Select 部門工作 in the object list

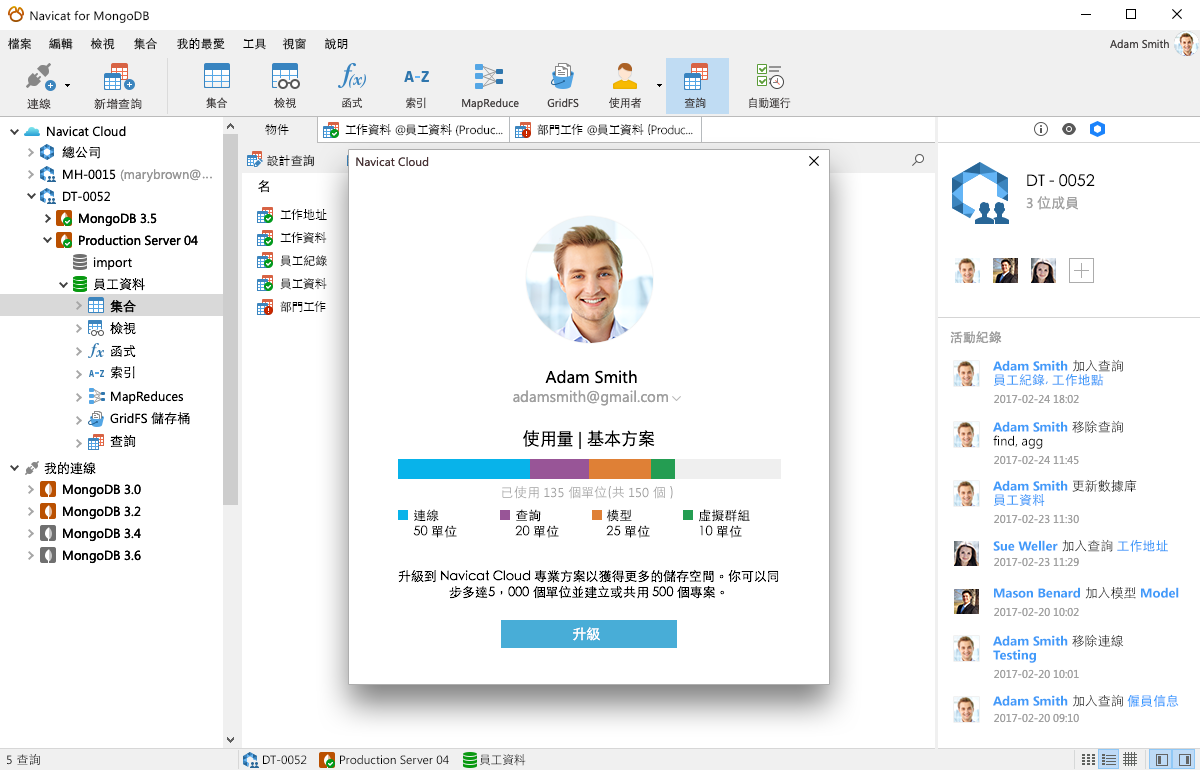coord(292,307)
